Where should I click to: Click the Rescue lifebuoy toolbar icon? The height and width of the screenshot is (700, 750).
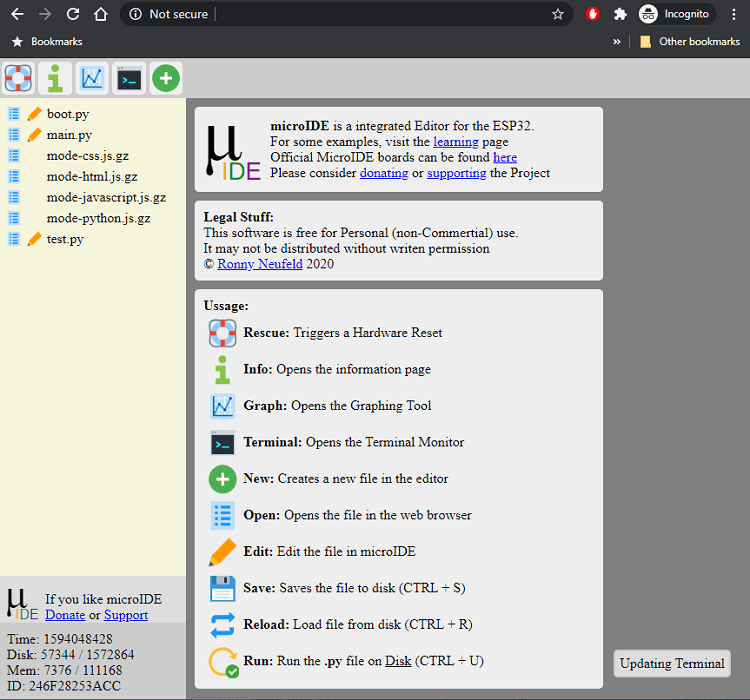click(19, 77)
